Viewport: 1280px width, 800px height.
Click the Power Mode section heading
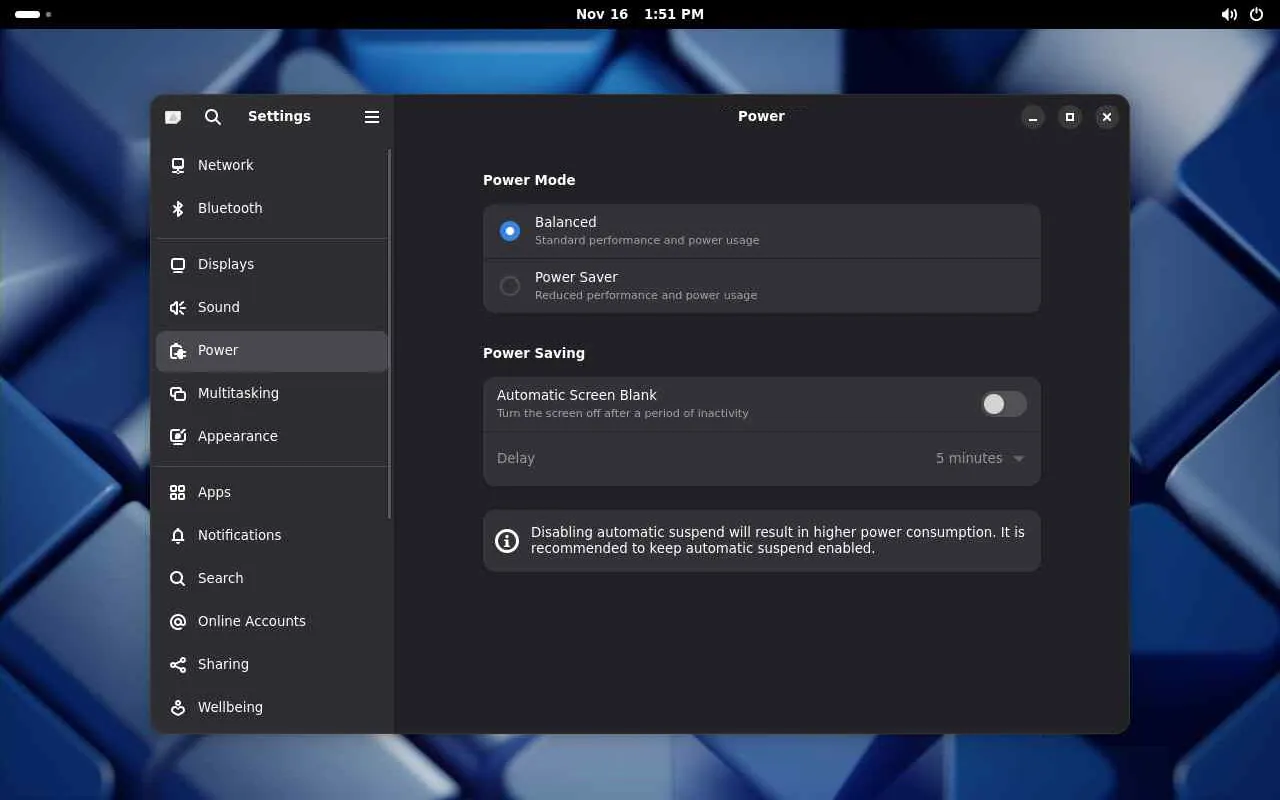(529, 180)
